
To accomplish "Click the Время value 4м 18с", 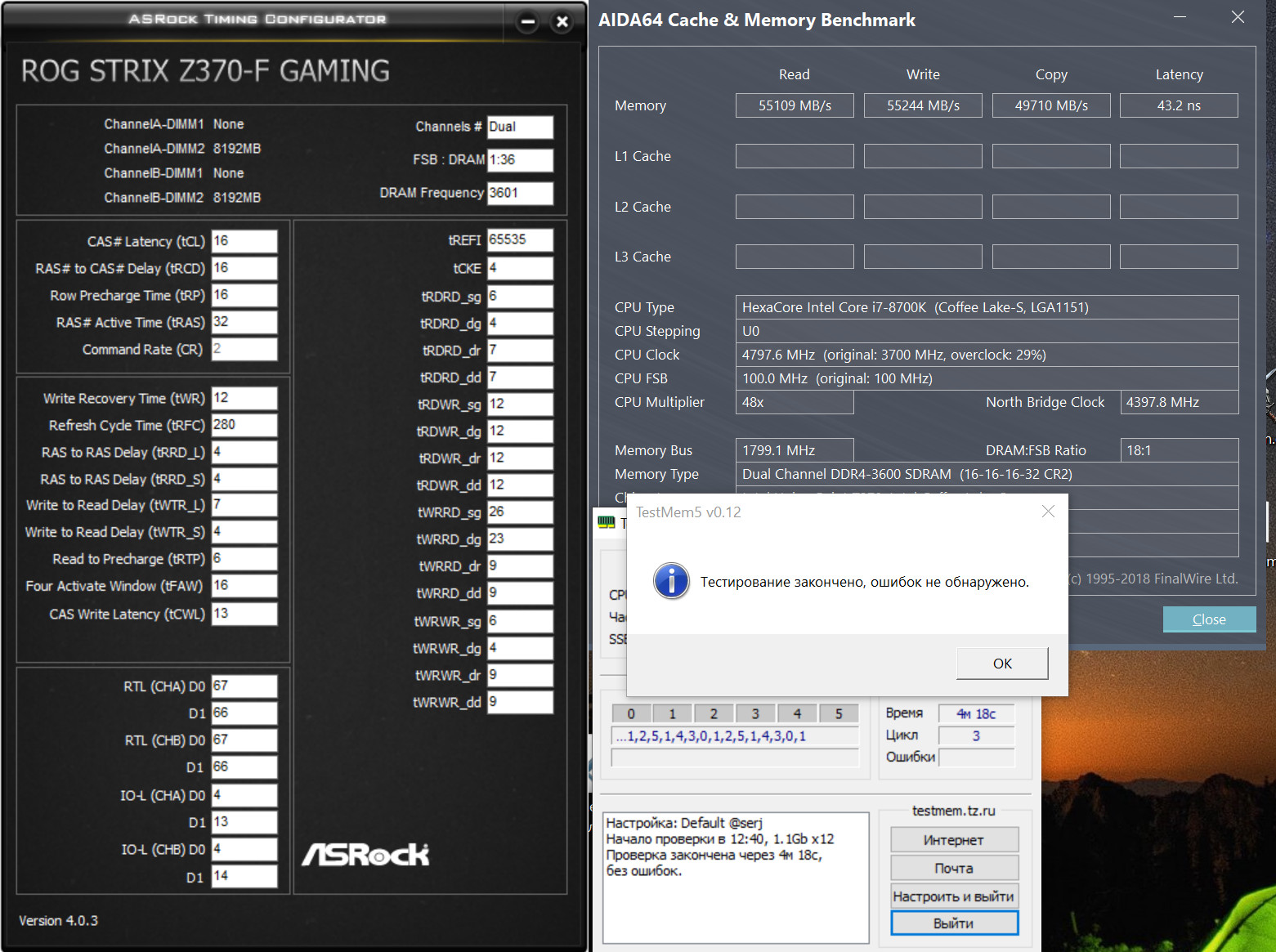I will click(976, 713).
